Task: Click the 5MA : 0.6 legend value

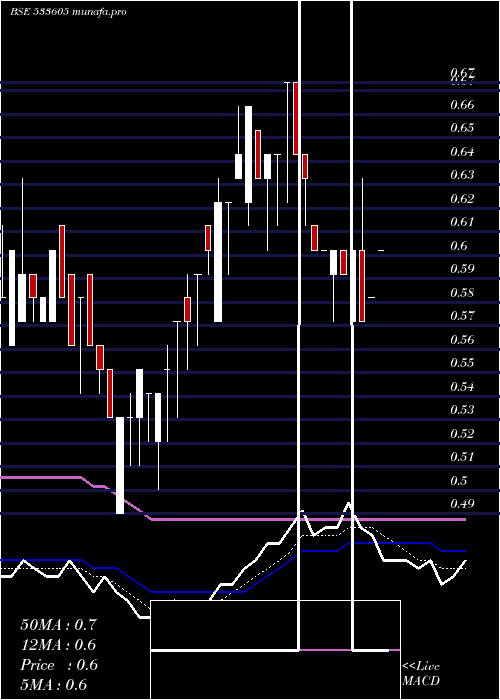Action: [x=54, y=685]
